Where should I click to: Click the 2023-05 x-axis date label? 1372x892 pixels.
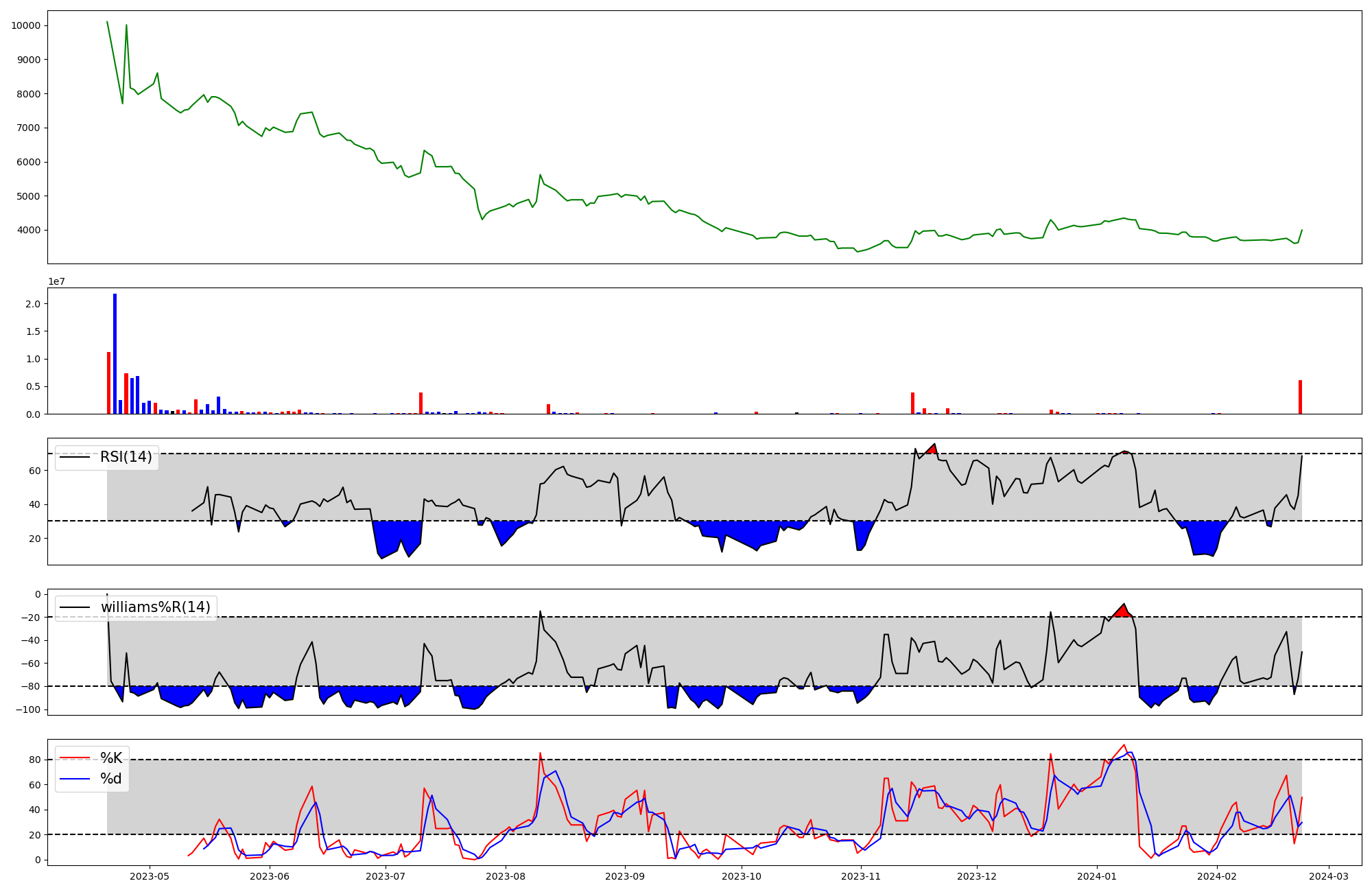coord(150,876)
